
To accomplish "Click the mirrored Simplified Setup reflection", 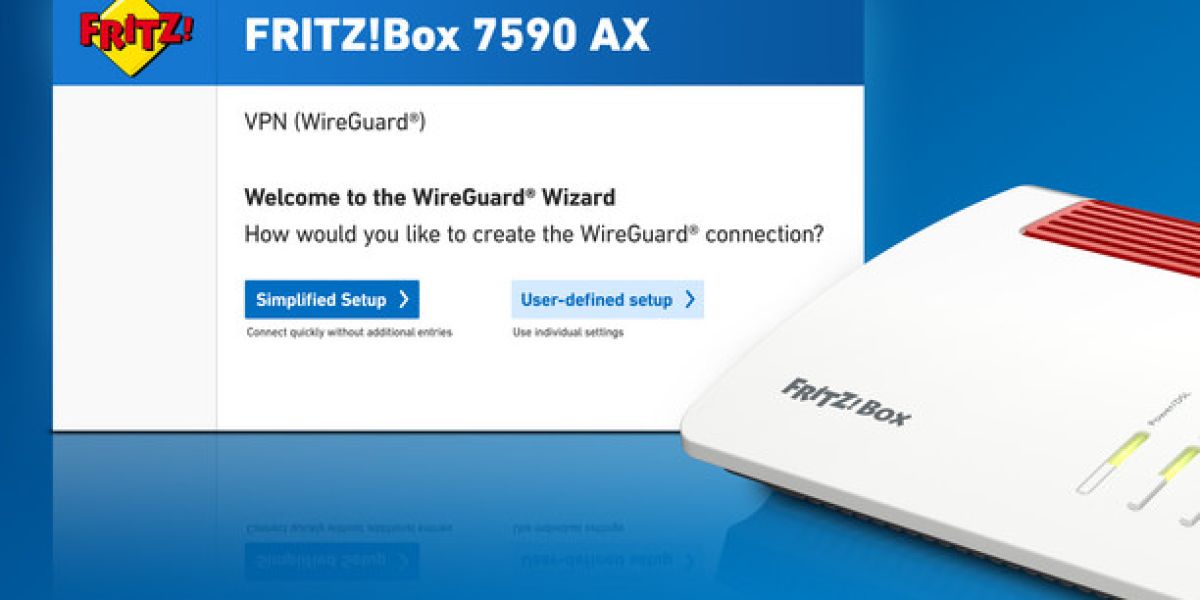I will pos(332,560).
